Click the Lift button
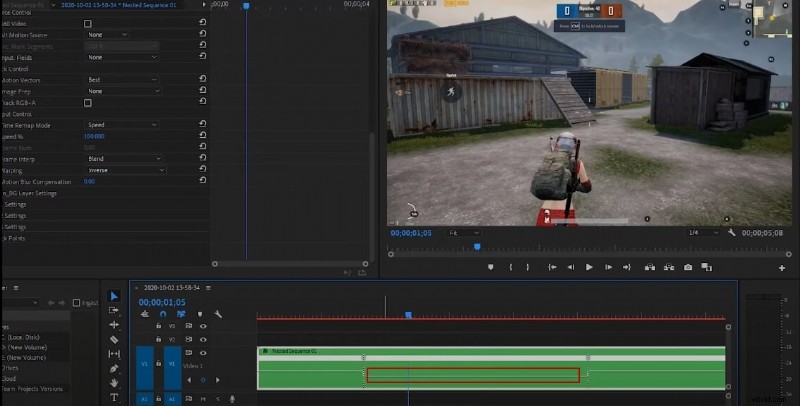Image resolution: width=800 pixels, height=406 pixels. 649,267
